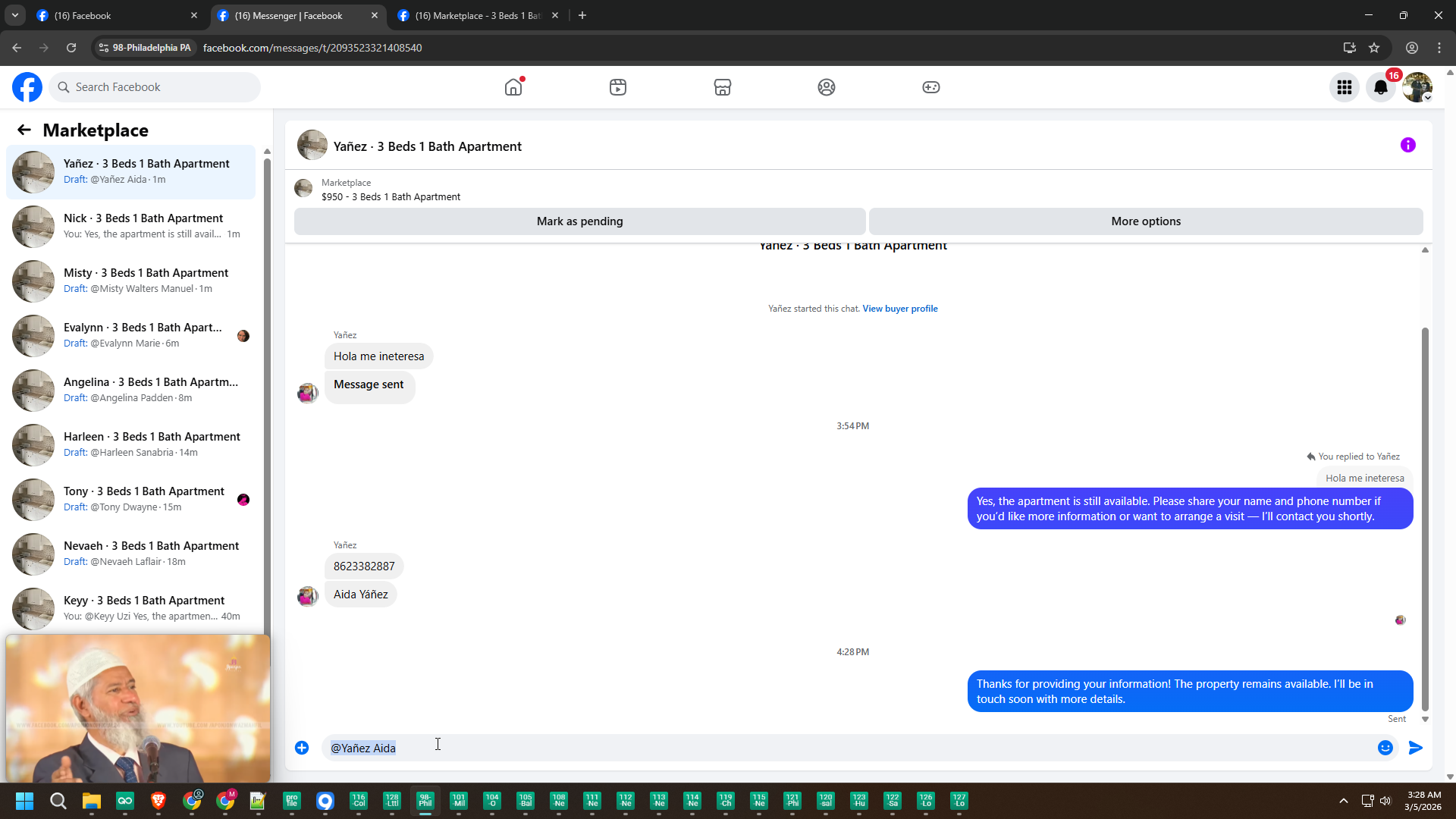Screen dimensions: 1456x819
Task: Open Brave browser from taskbar
Action: [158, 801]
